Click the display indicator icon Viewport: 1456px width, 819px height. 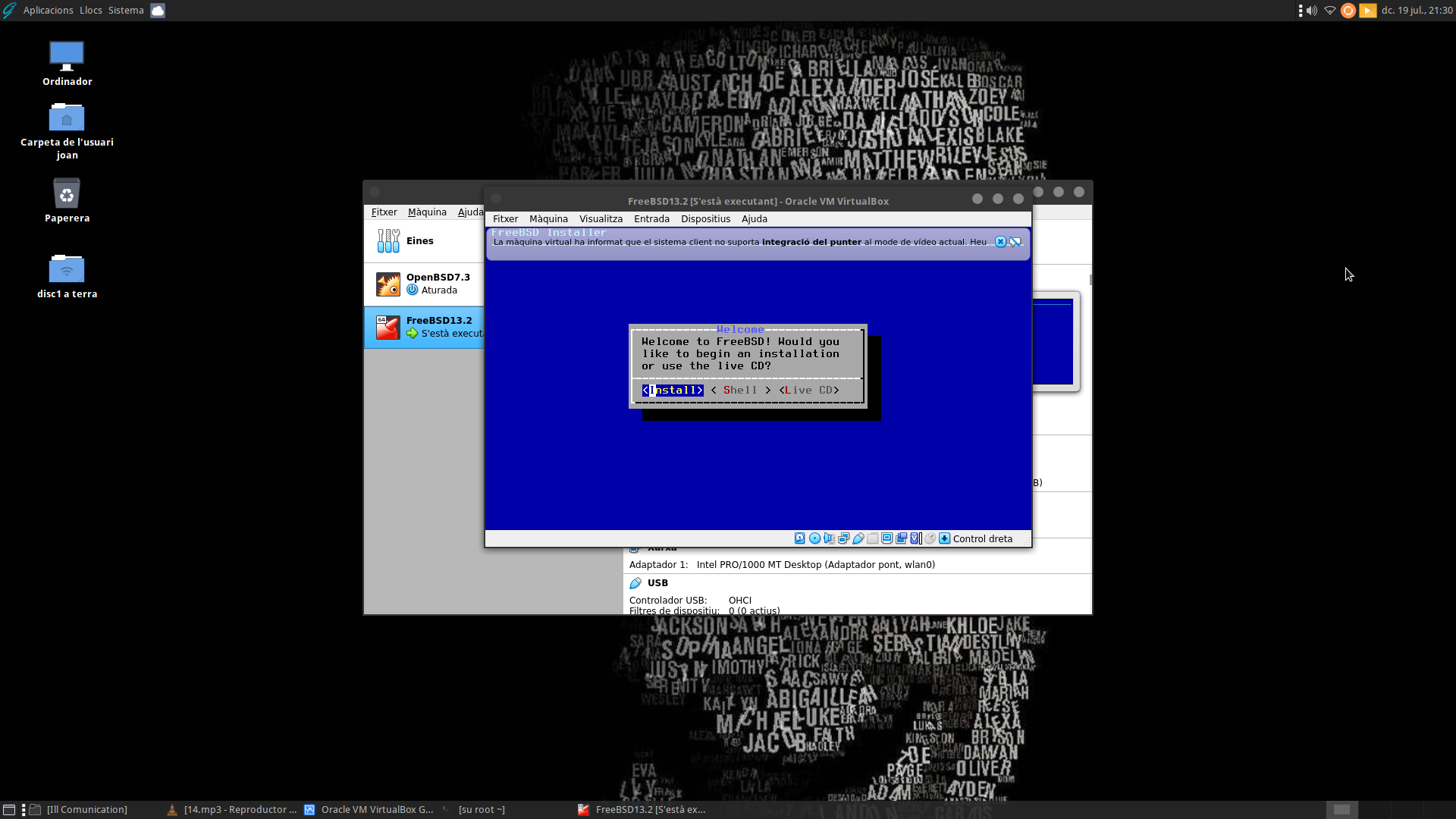[x=886, y=538]
